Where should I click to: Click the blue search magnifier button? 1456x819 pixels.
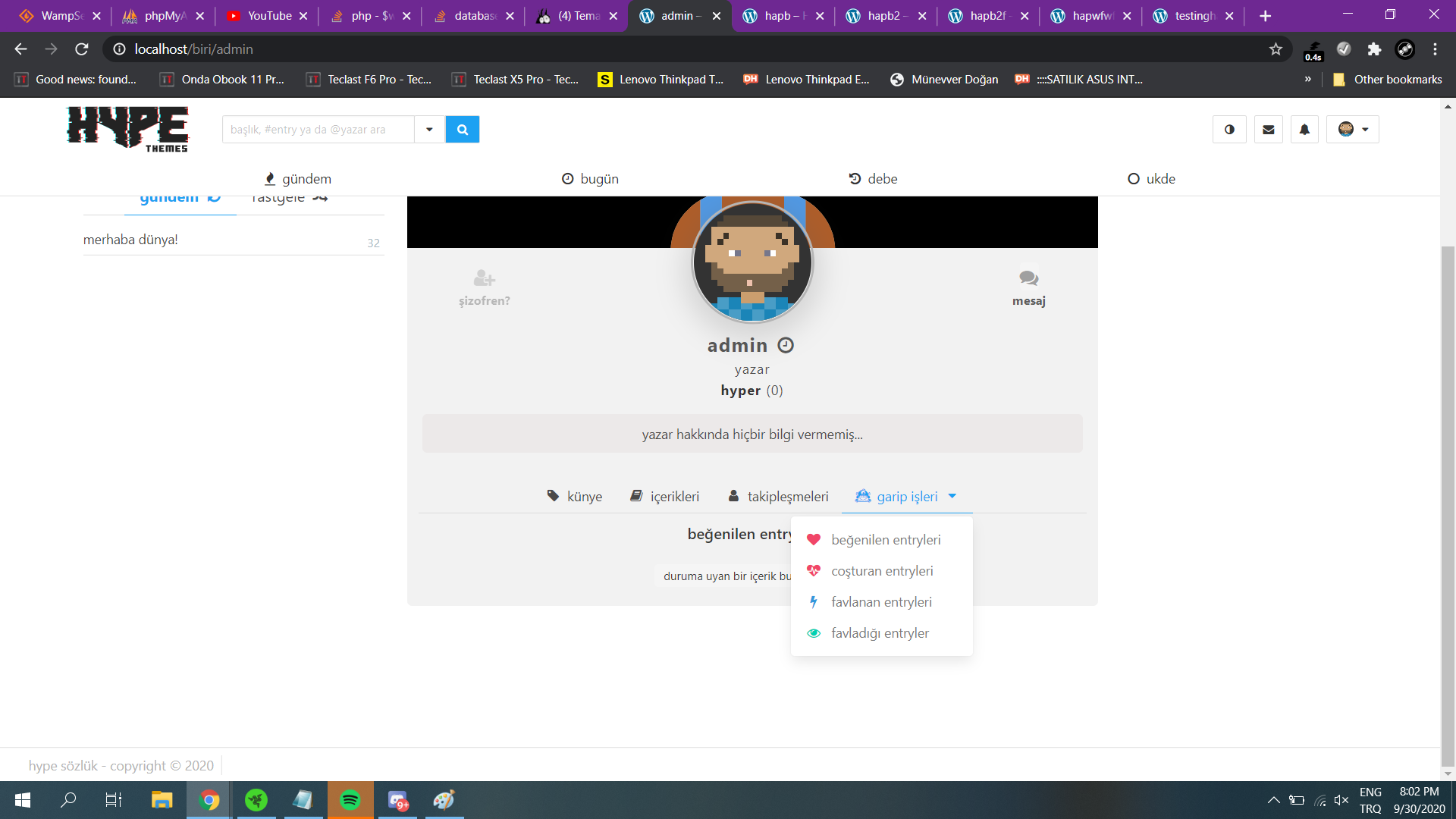463,130
